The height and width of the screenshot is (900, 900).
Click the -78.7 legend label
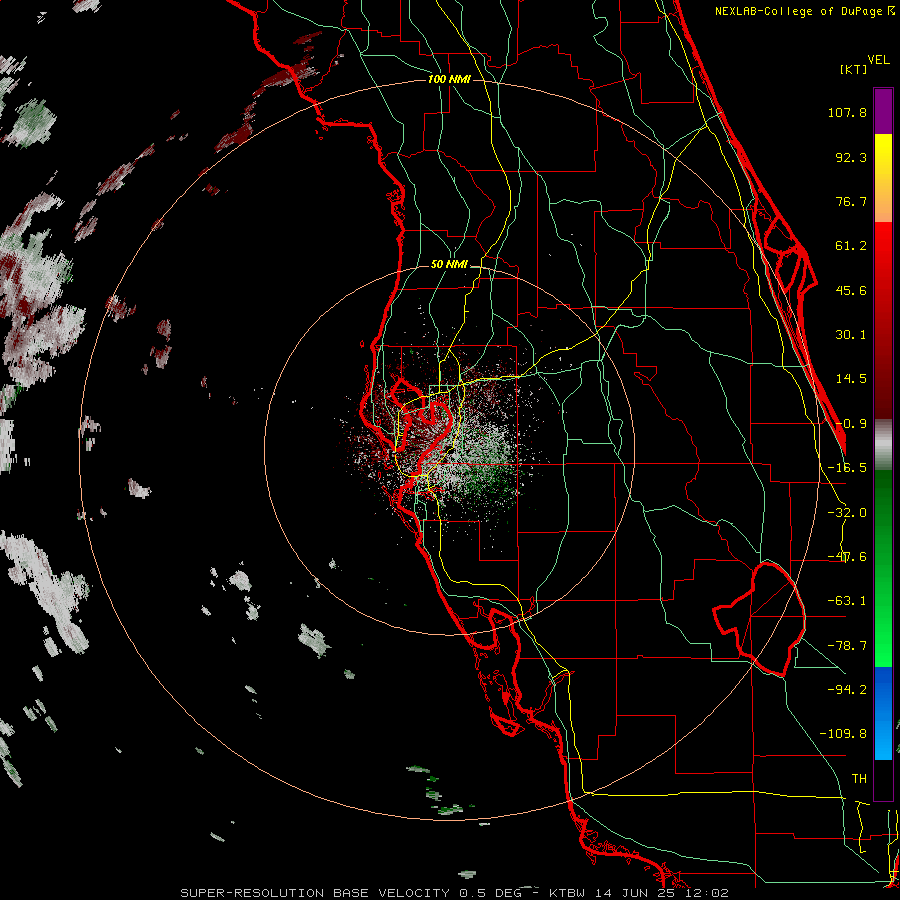point(847,646)
